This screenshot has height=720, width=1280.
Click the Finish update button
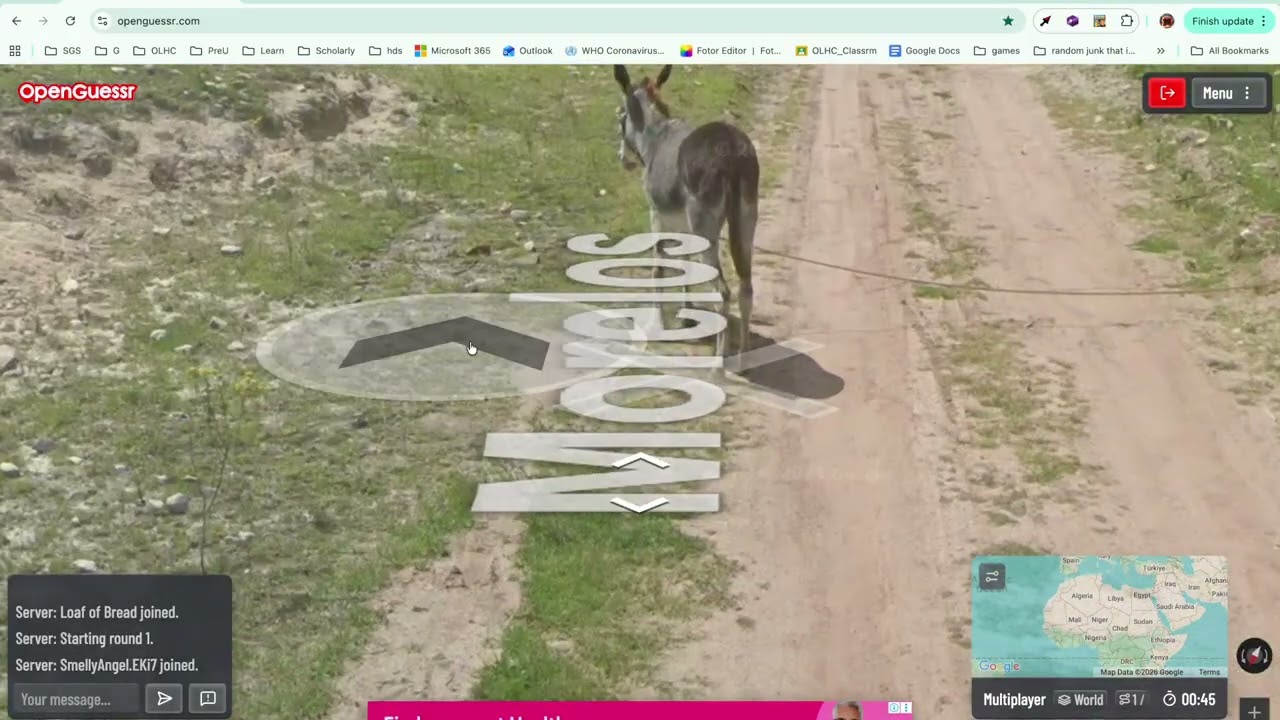[1222, 21]
